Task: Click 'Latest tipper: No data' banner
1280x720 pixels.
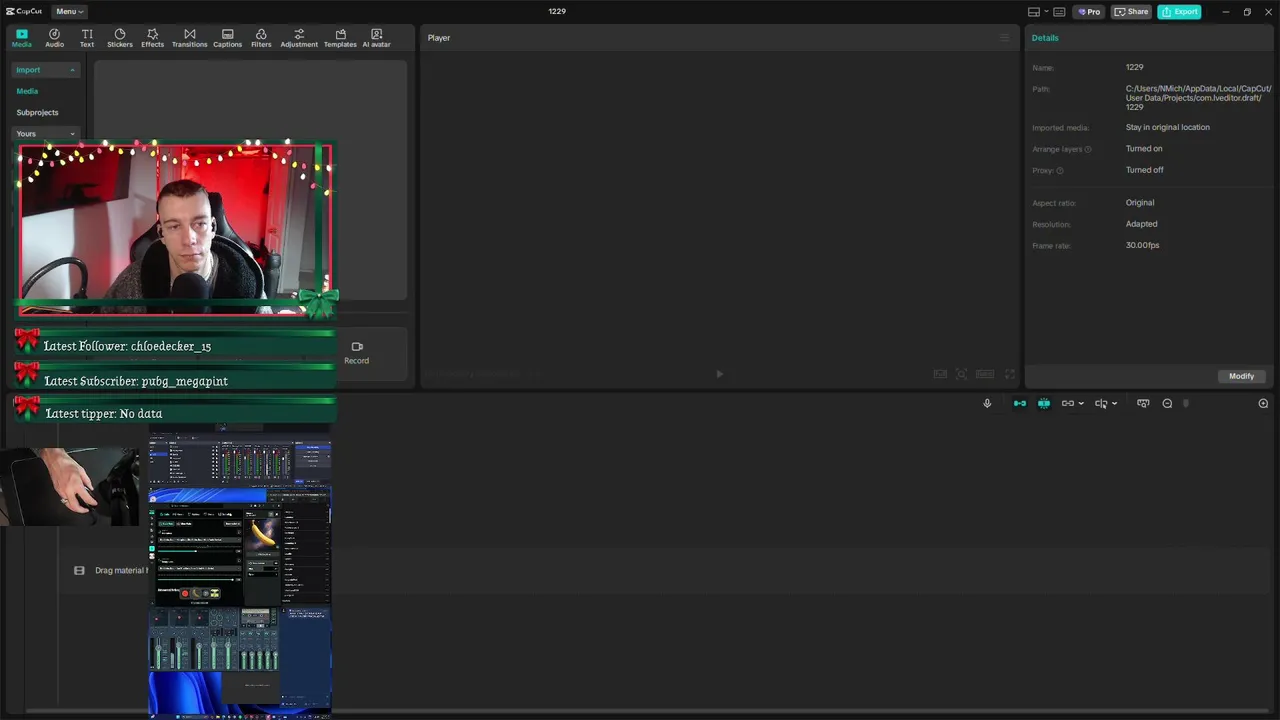Action: pos(176,412)
